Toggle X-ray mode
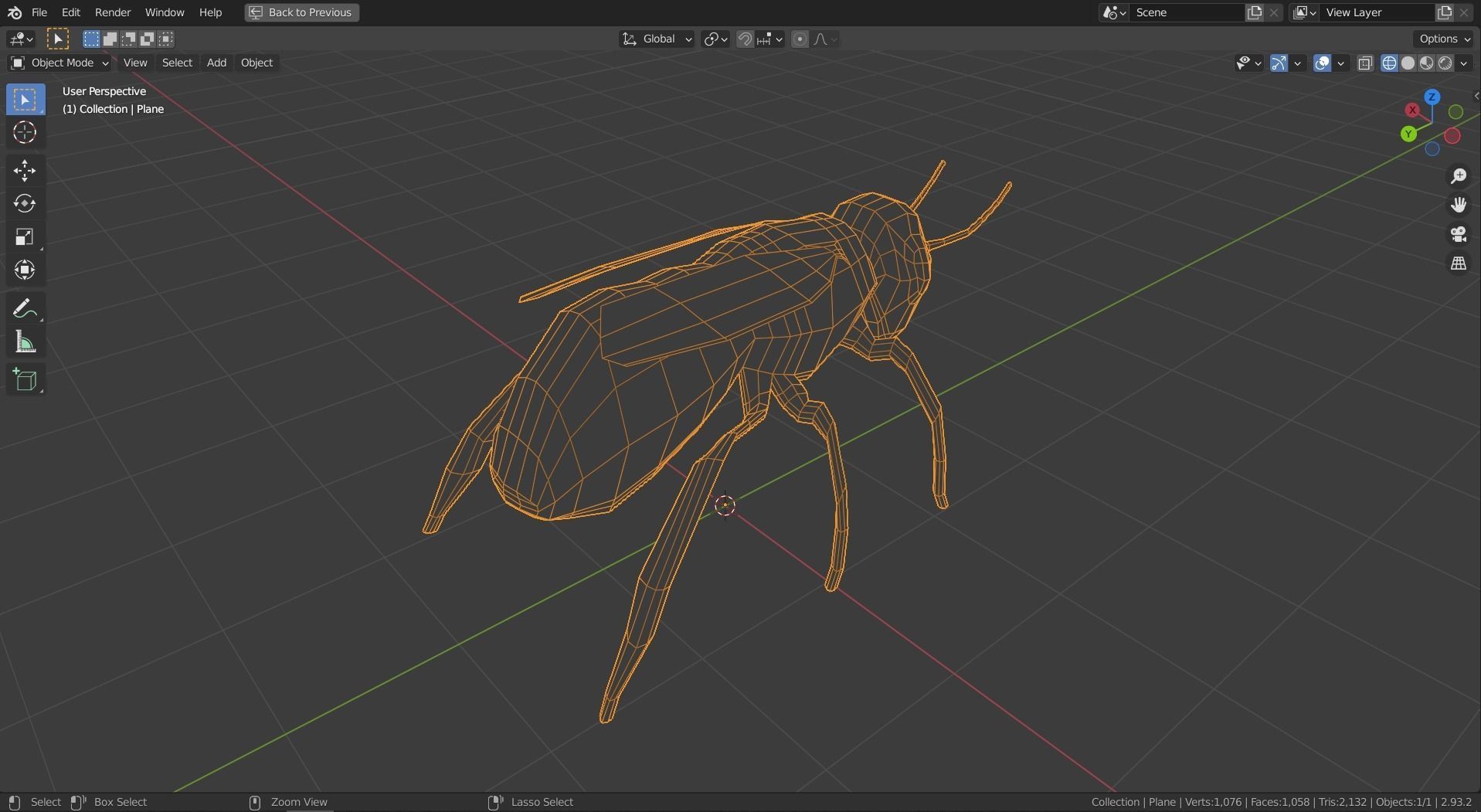 [1365, 63]
